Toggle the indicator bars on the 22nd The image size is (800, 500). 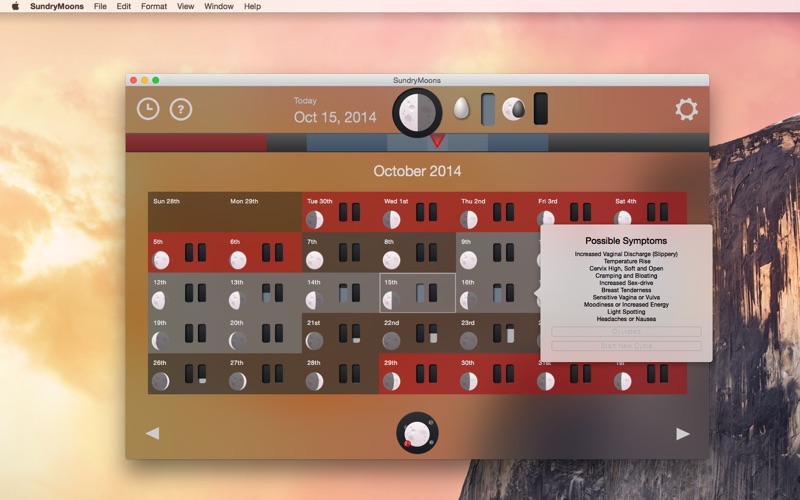coord(427,333)
